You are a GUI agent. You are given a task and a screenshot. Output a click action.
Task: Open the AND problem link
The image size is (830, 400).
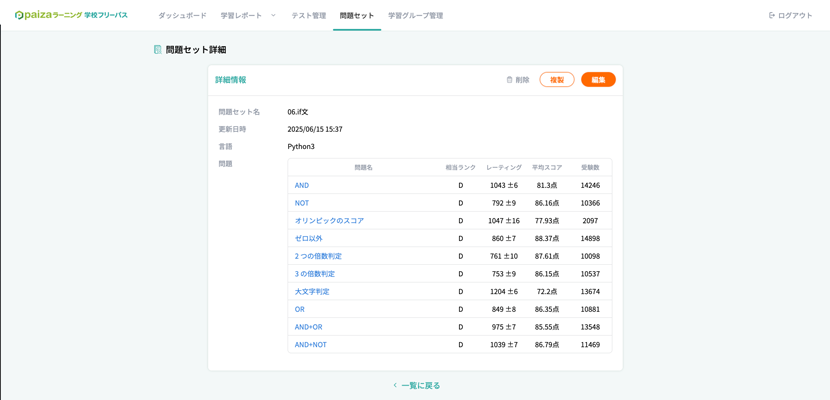point(302,185)
